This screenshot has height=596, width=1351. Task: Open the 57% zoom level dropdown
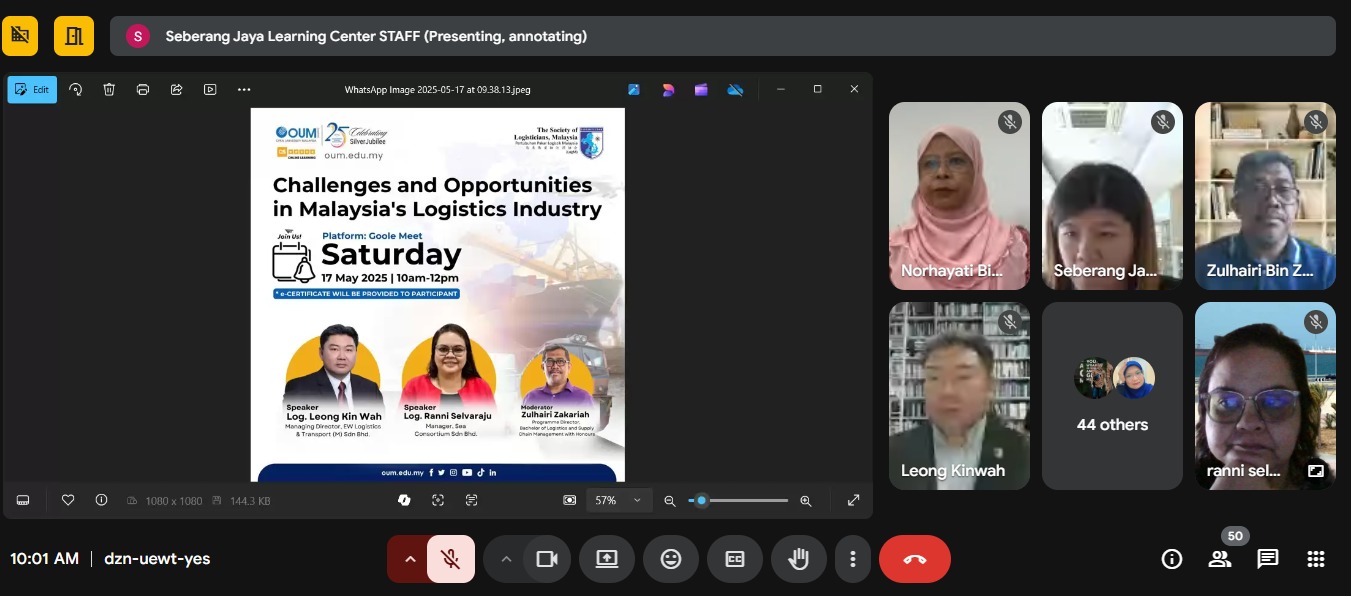tap(619, 500)
